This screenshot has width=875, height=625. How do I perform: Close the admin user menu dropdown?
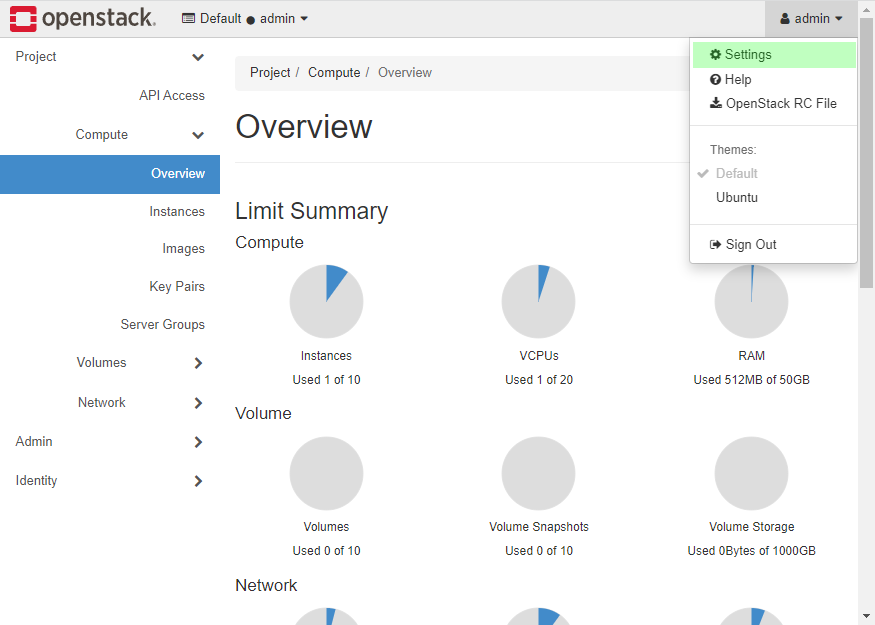(811, 19)
